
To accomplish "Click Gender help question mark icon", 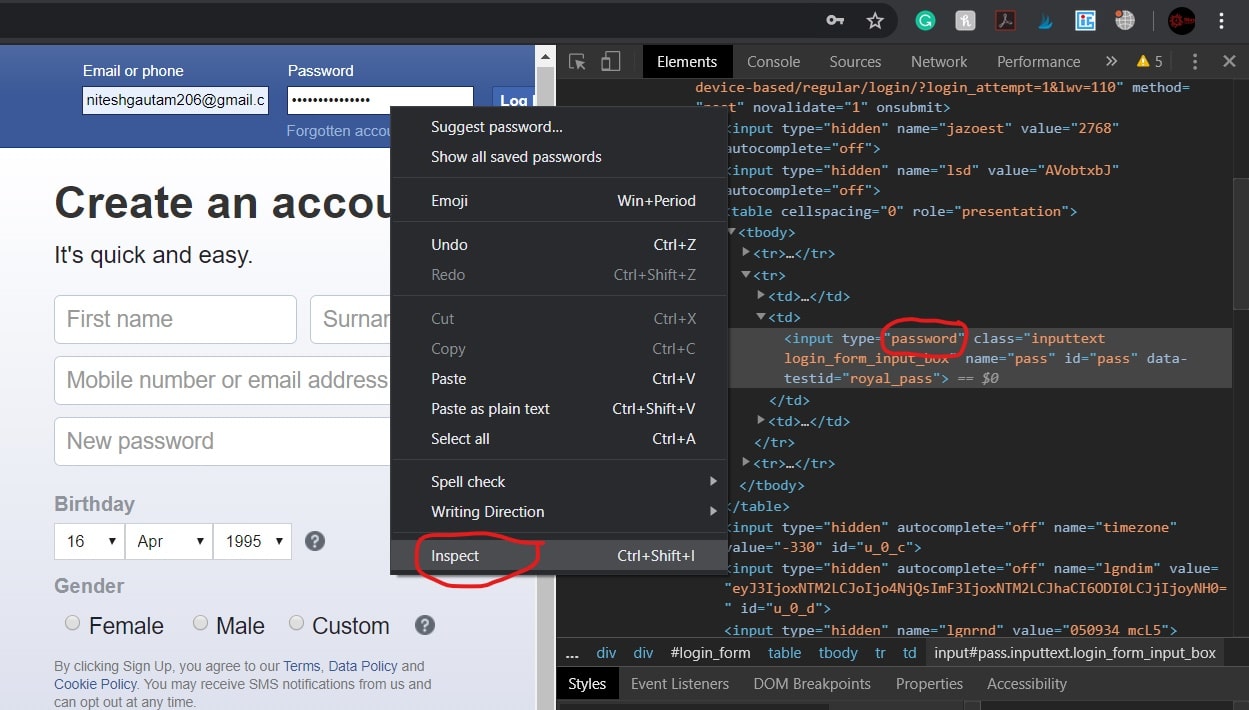I will click(x=425, y=625).
